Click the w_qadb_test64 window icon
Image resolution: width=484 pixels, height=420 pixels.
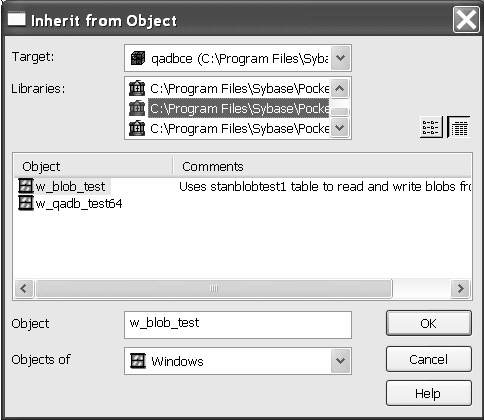tap(26, 203)
